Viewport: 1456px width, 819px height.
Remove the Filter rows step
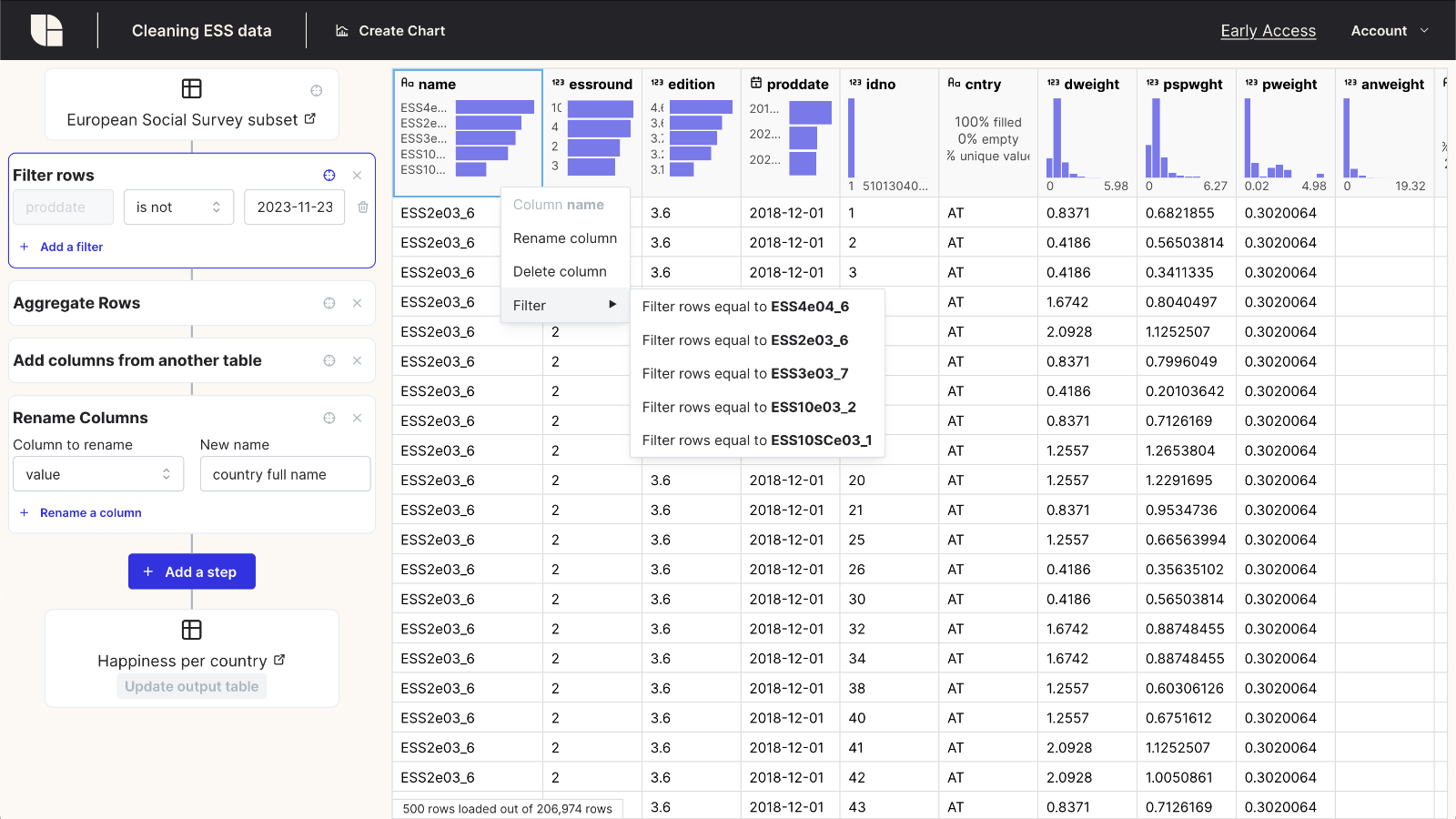357,176
